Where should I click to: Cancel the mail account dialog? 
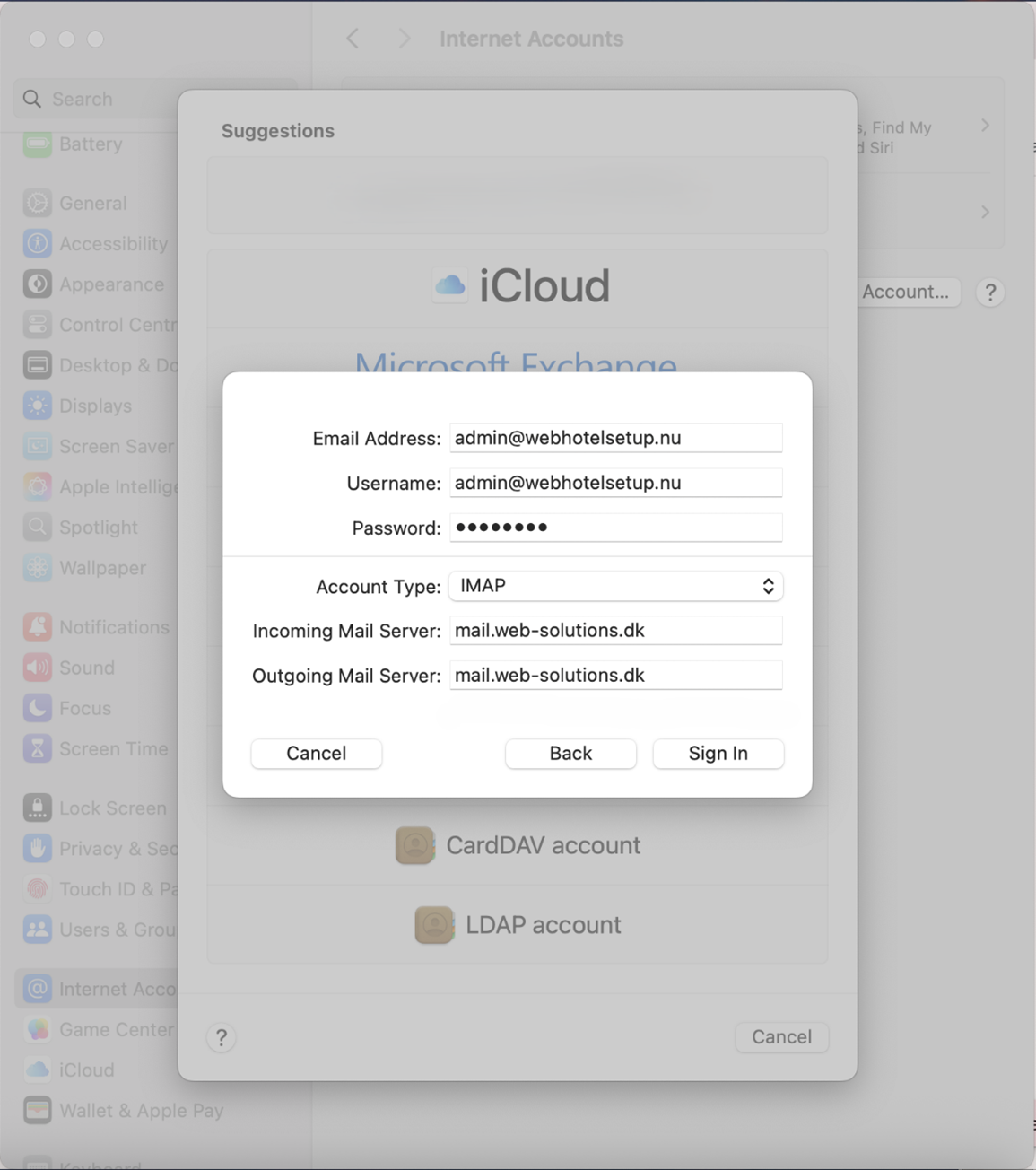pos(316,754)
